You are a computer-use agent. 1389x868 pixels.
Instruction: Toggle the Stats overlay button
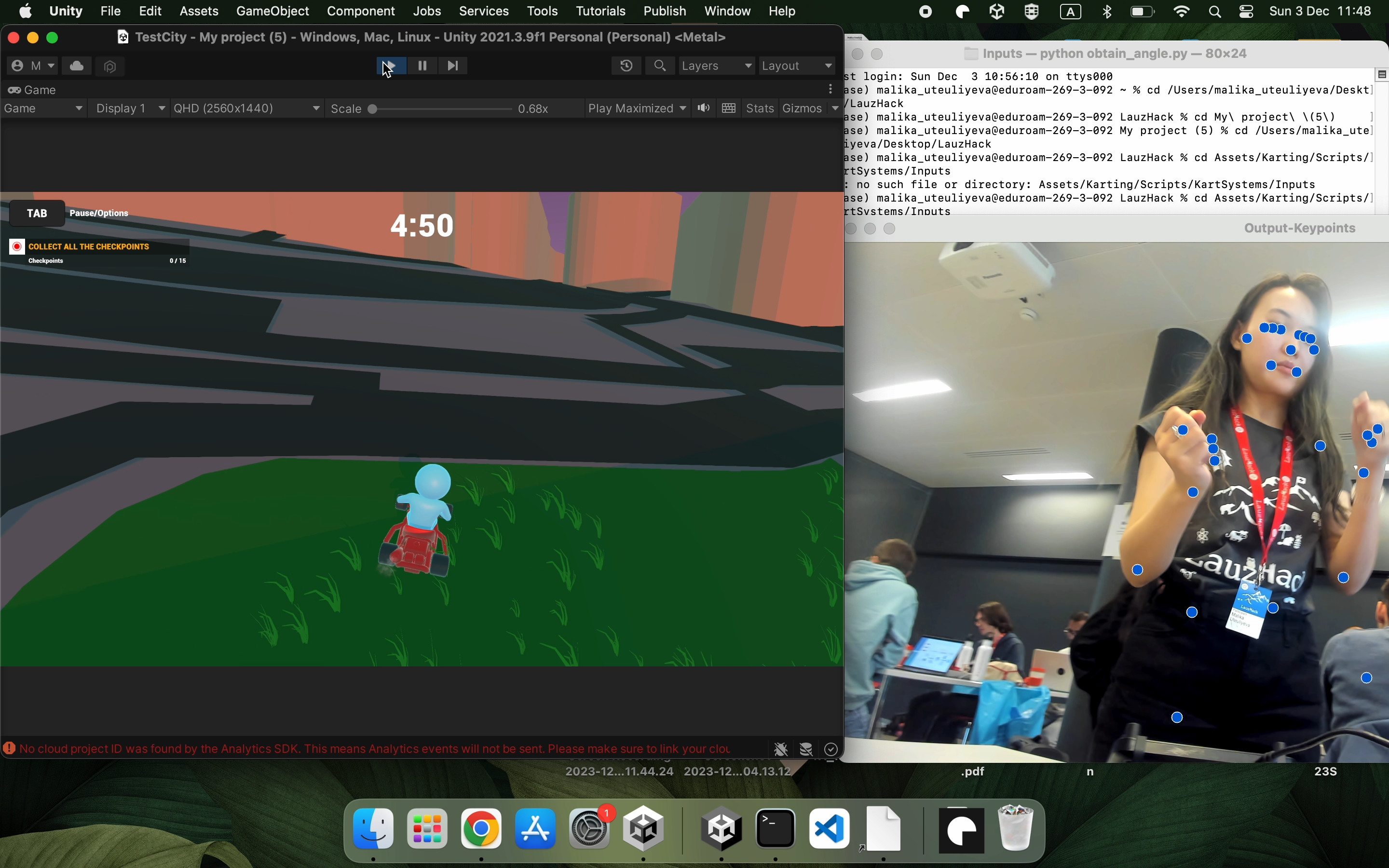point(759,108)
